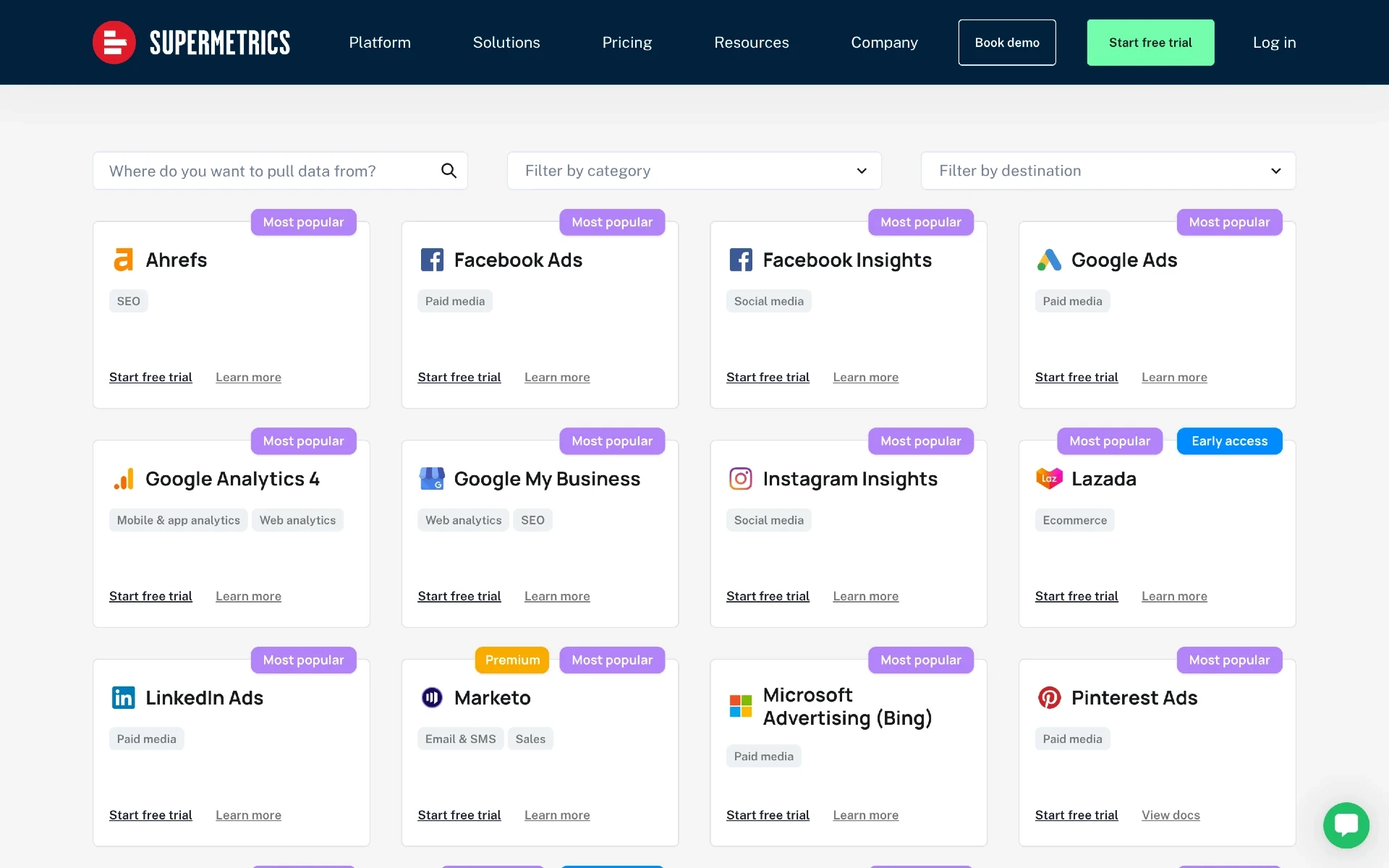The image size is (1389, 868).
Task: Click the Sales tag on Marketo
Action: [530, 739]
